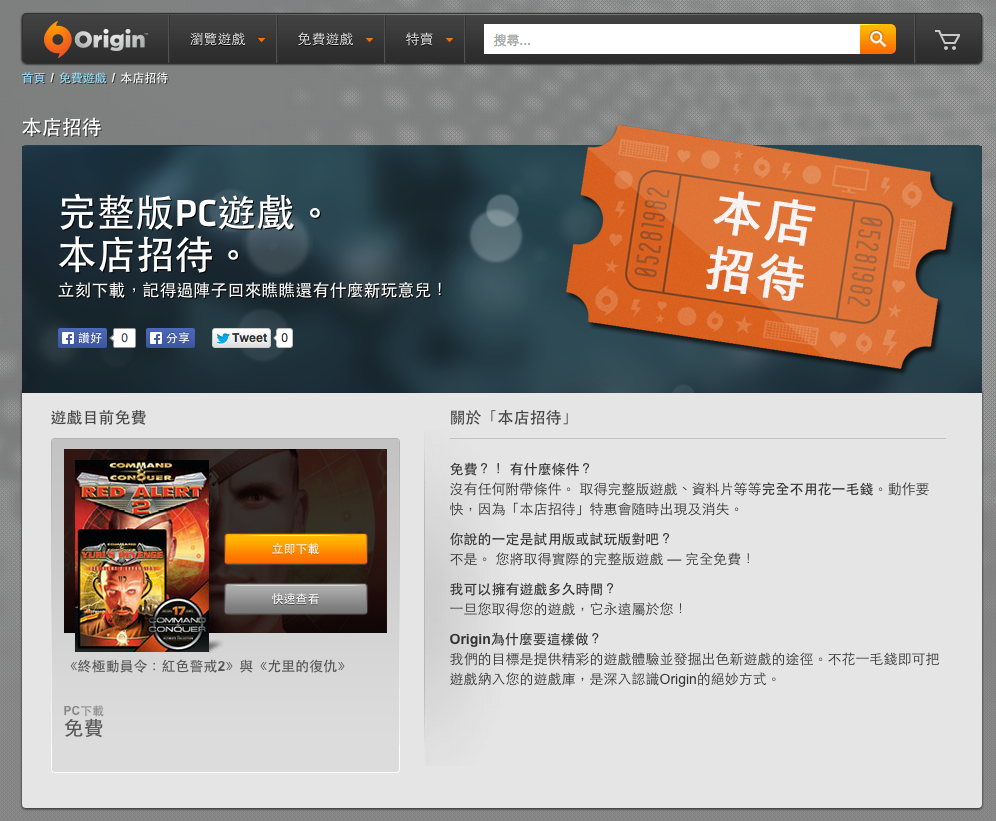Click the 首頁 breadcrumb link
996x821 pixels.
(x=33, y=78)
